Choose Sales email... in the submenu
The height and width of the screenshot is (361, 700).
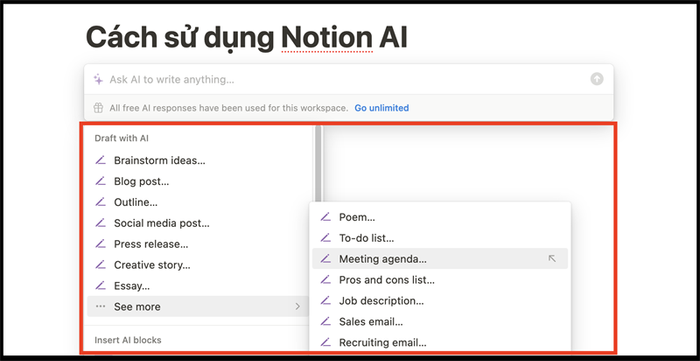click(x=440, y=321)
